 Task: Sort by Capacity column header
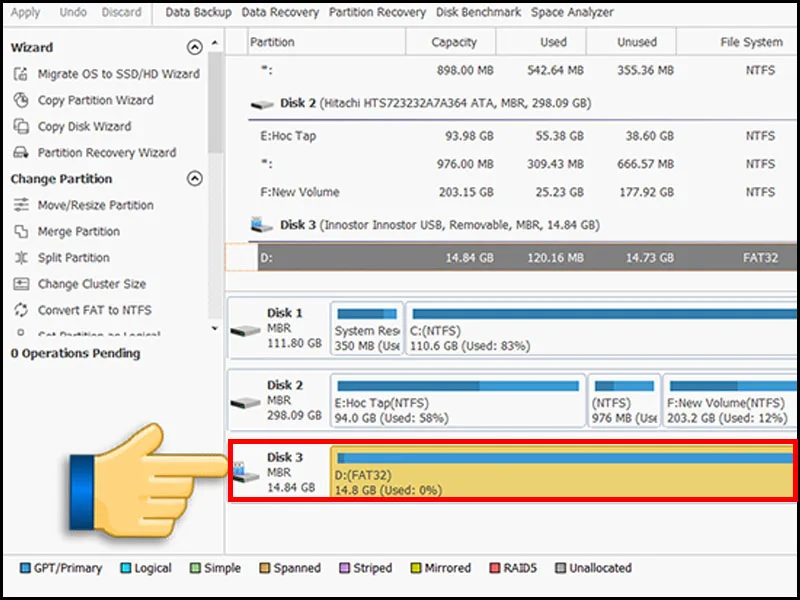[x=451, y=42]
